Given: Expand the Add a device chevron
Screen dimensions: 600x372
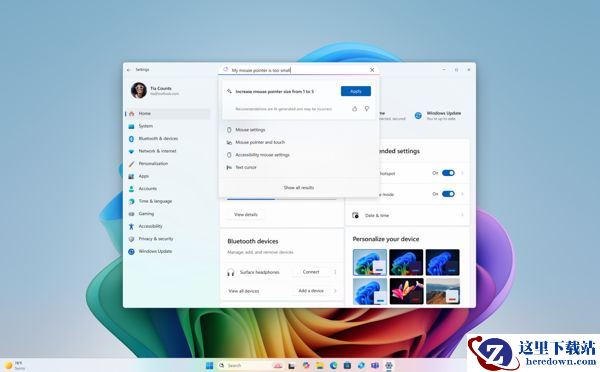Looking at the screenshot, I should click(x=335, y=291).
